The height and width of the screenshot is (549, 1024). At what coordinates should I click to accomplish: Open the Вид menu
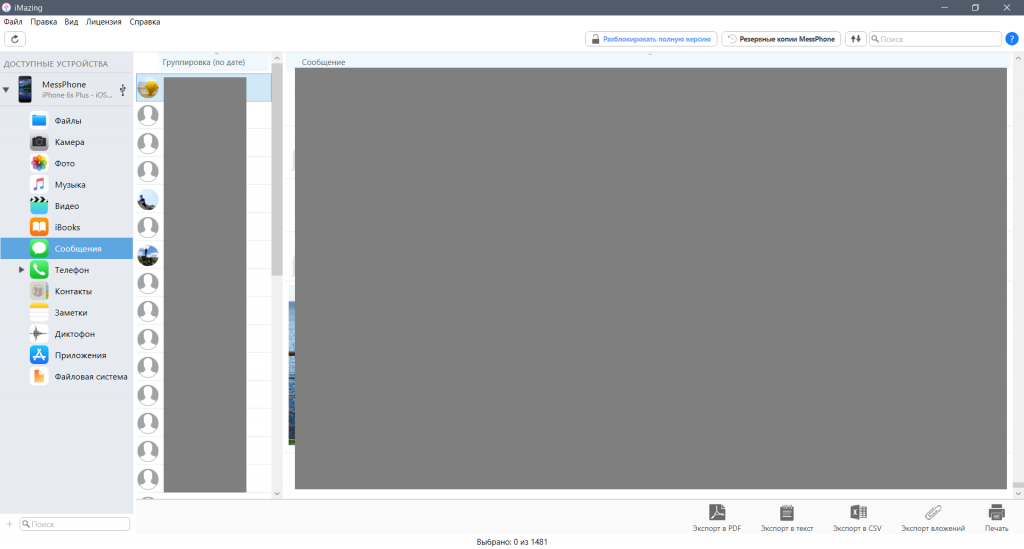pos(71,22)
